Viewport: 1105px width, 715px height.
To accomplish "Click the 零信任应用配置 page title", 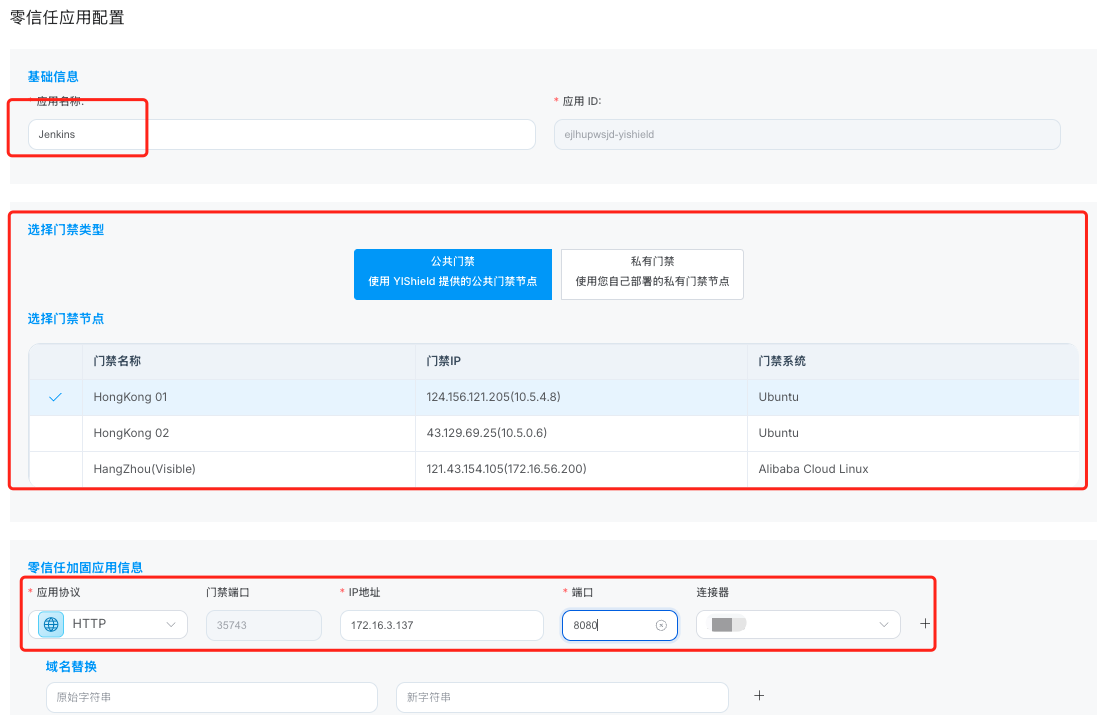I will point(67,18).
